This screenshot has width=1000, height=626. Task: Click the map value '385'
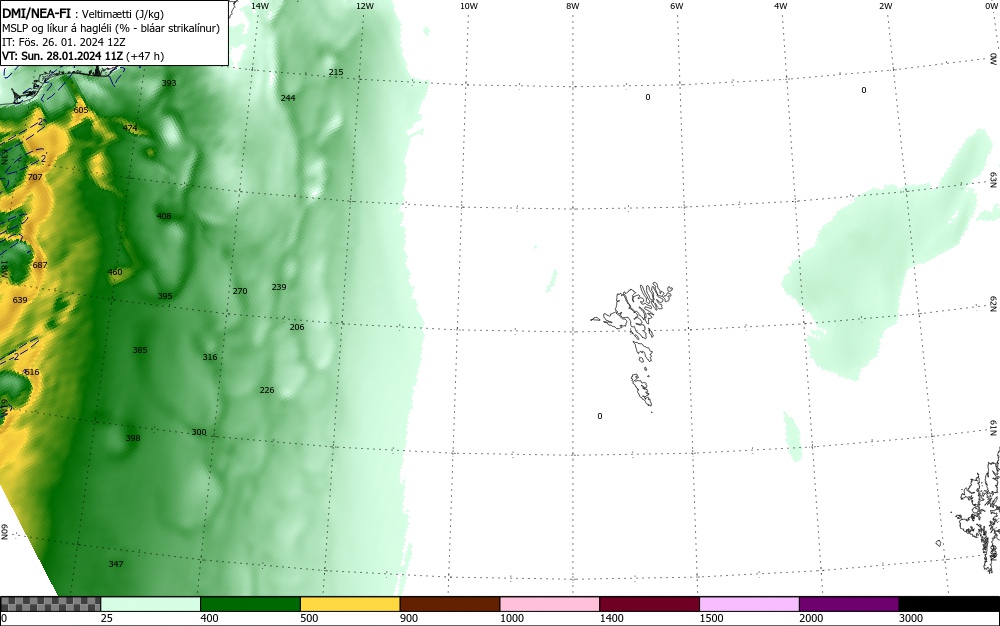[x=140, y=350]
